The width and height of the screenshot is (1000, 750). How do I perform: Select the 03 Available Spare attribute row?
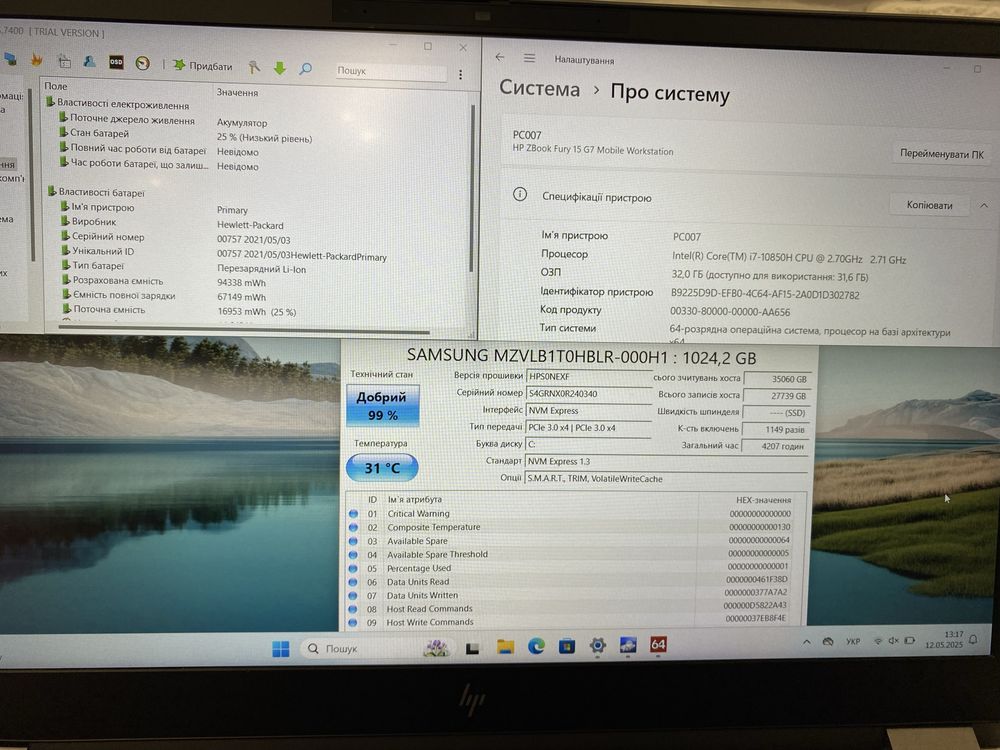[x=571, y=541]
